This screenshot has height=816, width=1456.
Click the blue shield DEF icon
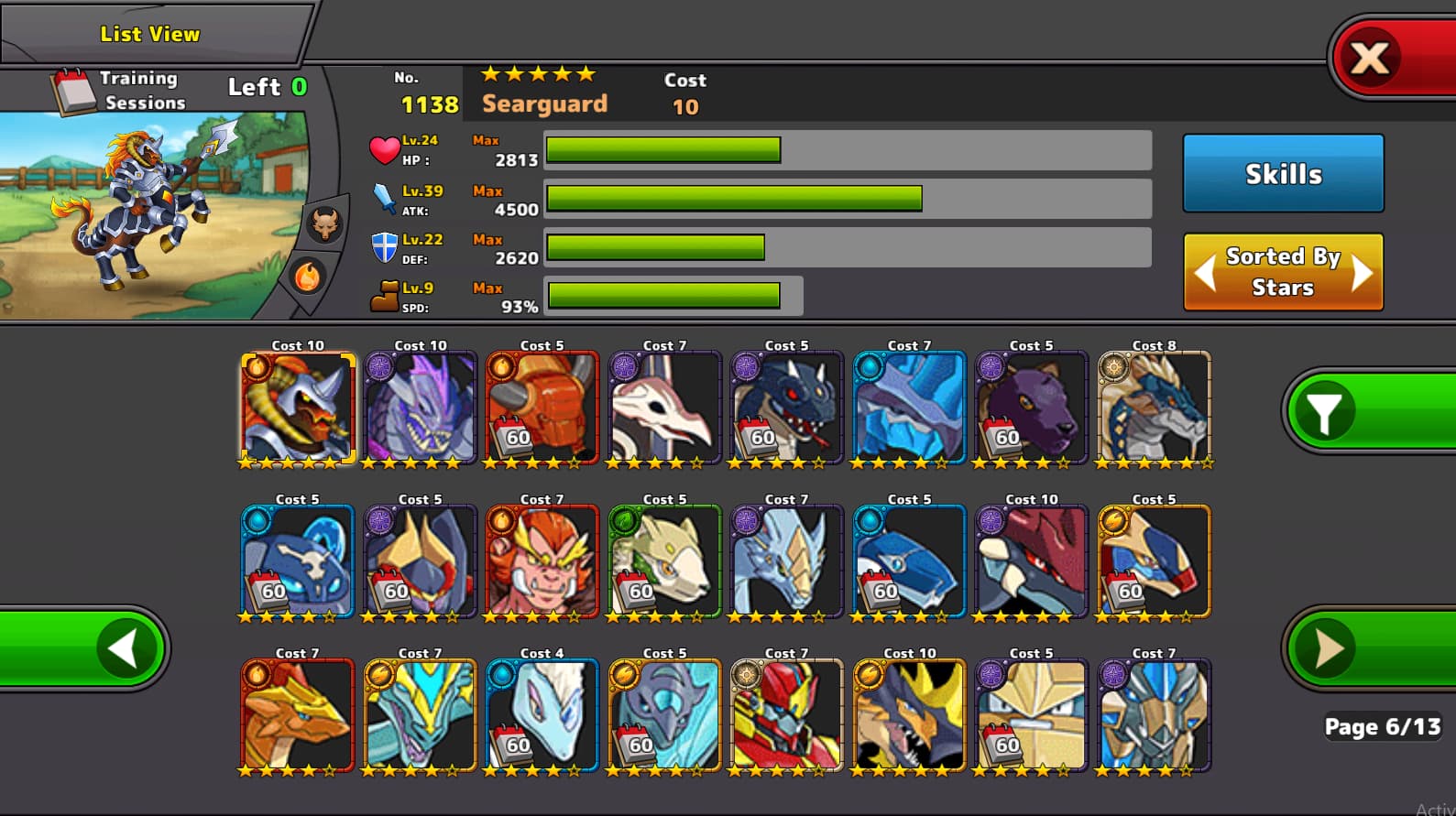pos(384,247)
